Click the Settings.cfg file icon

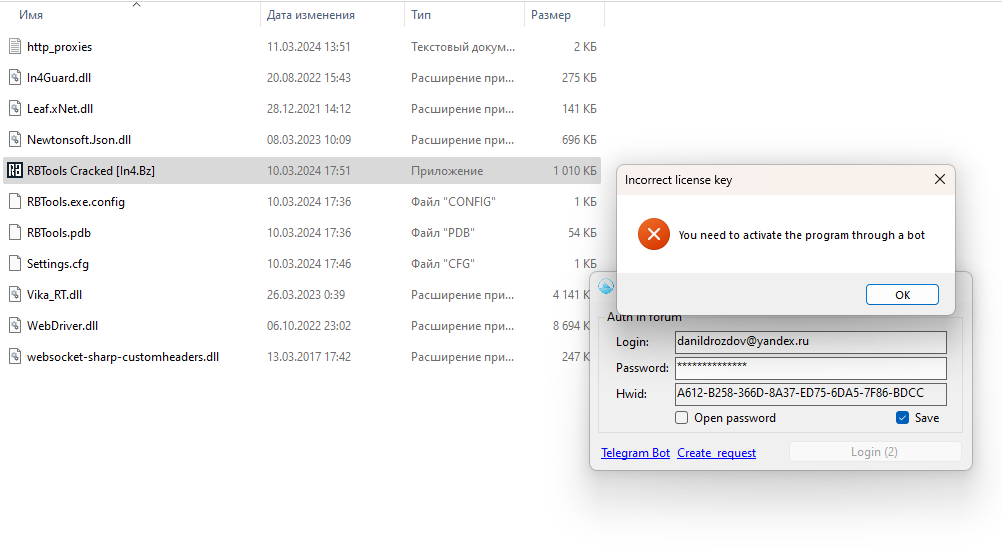click(15, 263)
